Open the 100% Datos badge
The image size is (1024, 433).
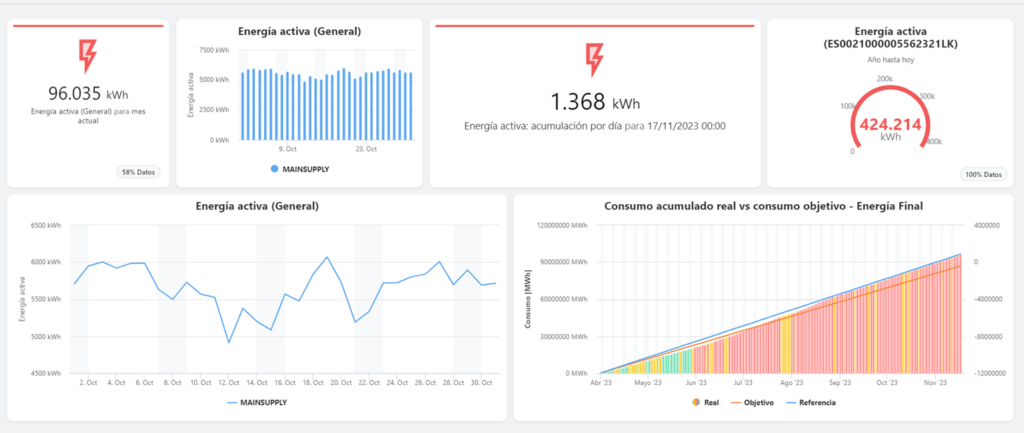tap(983, 174)
